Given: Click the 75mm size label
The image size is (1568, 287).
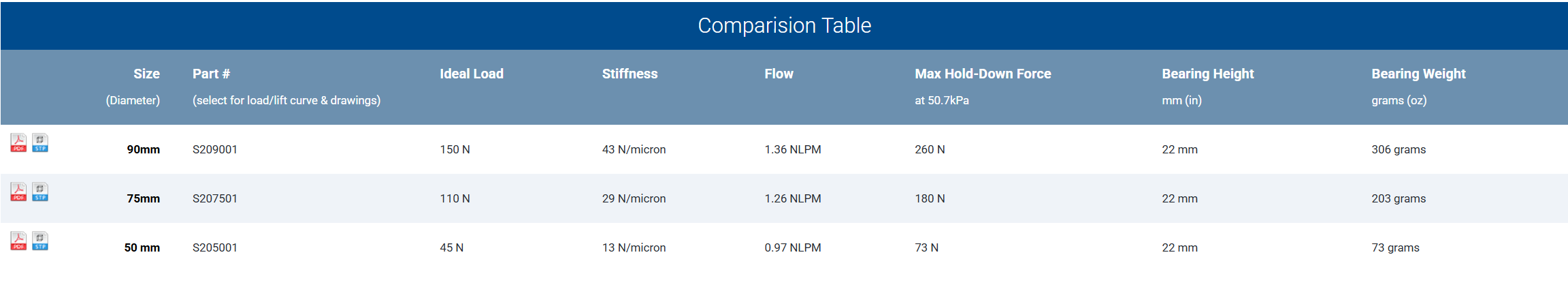Looking at the screenshot, I should tap(143, 198).
